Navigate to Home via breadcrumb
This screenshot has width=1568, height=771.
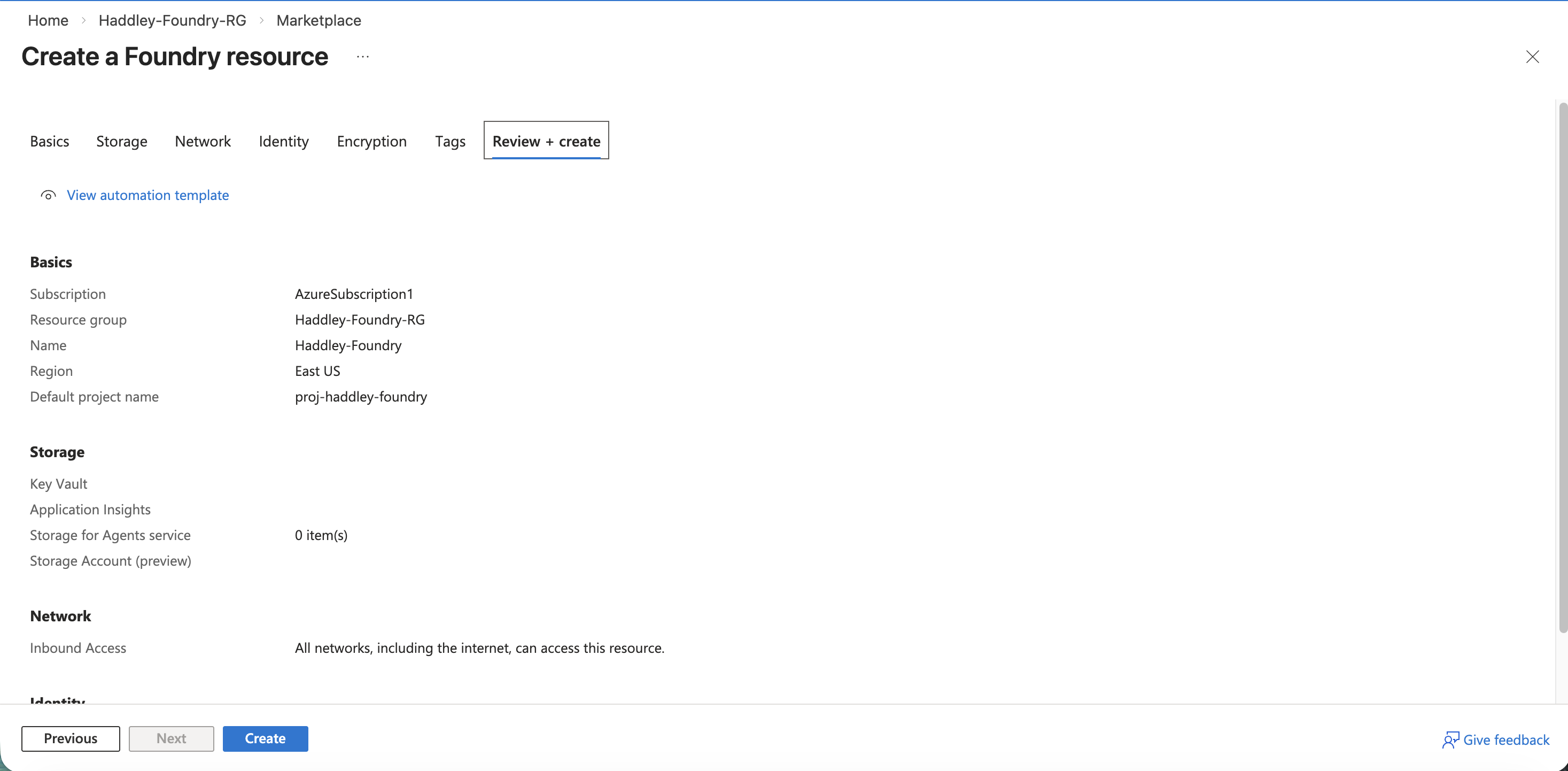click(x=48, y=20)
